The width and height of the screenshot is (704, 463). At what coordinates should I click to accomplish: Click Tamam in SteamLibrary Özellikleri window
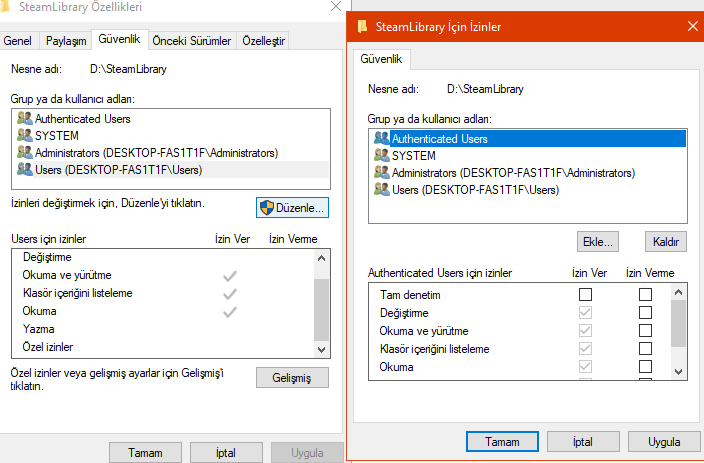coord(145,453)
